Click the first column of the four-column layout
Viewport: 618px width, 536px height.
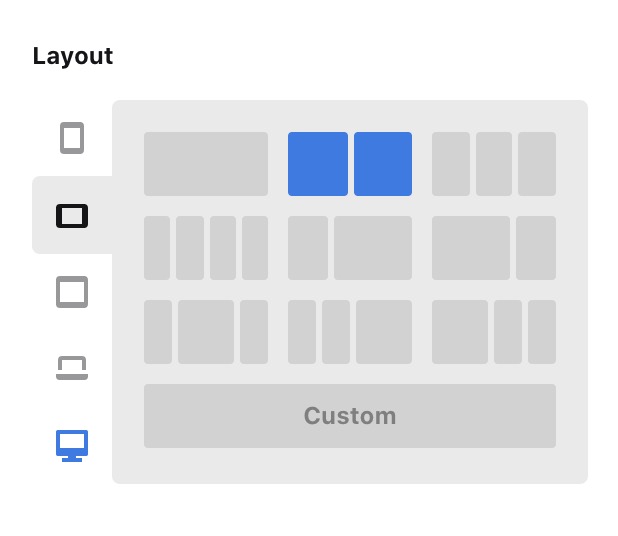157,248
